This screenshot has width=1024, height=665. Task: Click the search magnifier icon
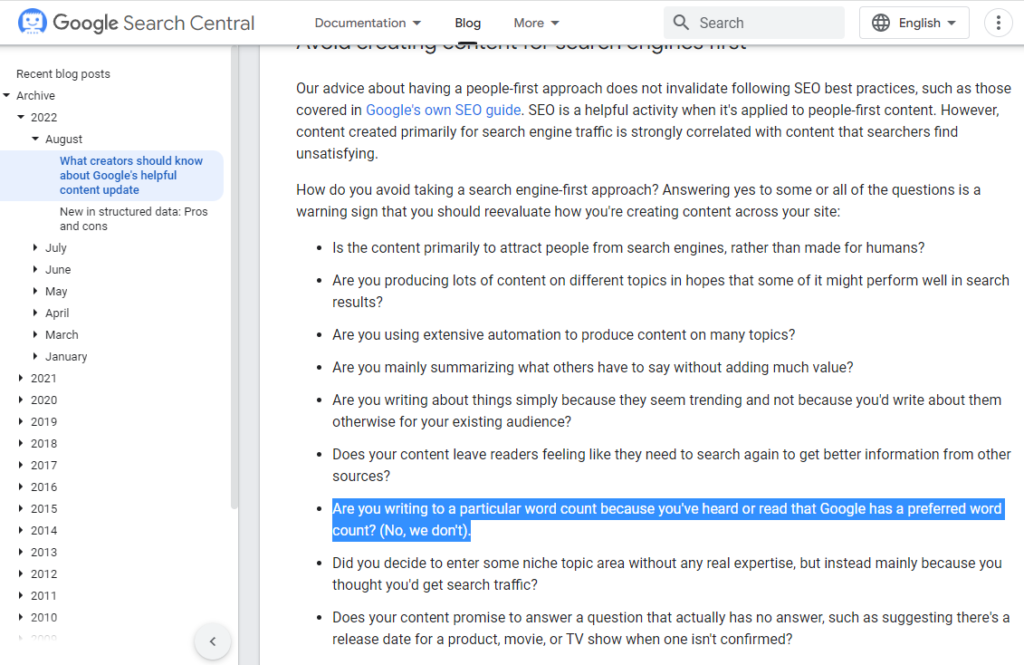coord(680,23)
